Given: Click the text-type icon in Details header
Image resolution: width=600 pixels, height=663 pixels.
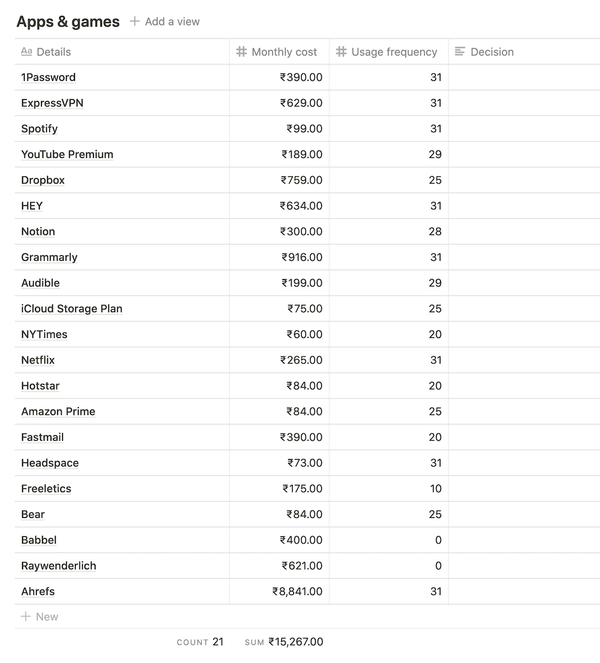Looking at the screenshot, I should 27,52.
